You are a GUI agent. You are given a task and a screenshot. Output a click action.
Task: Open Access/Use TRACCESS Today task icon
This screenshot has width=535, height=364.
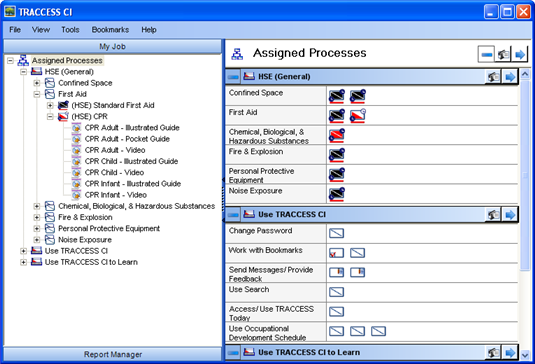point(336,311)
